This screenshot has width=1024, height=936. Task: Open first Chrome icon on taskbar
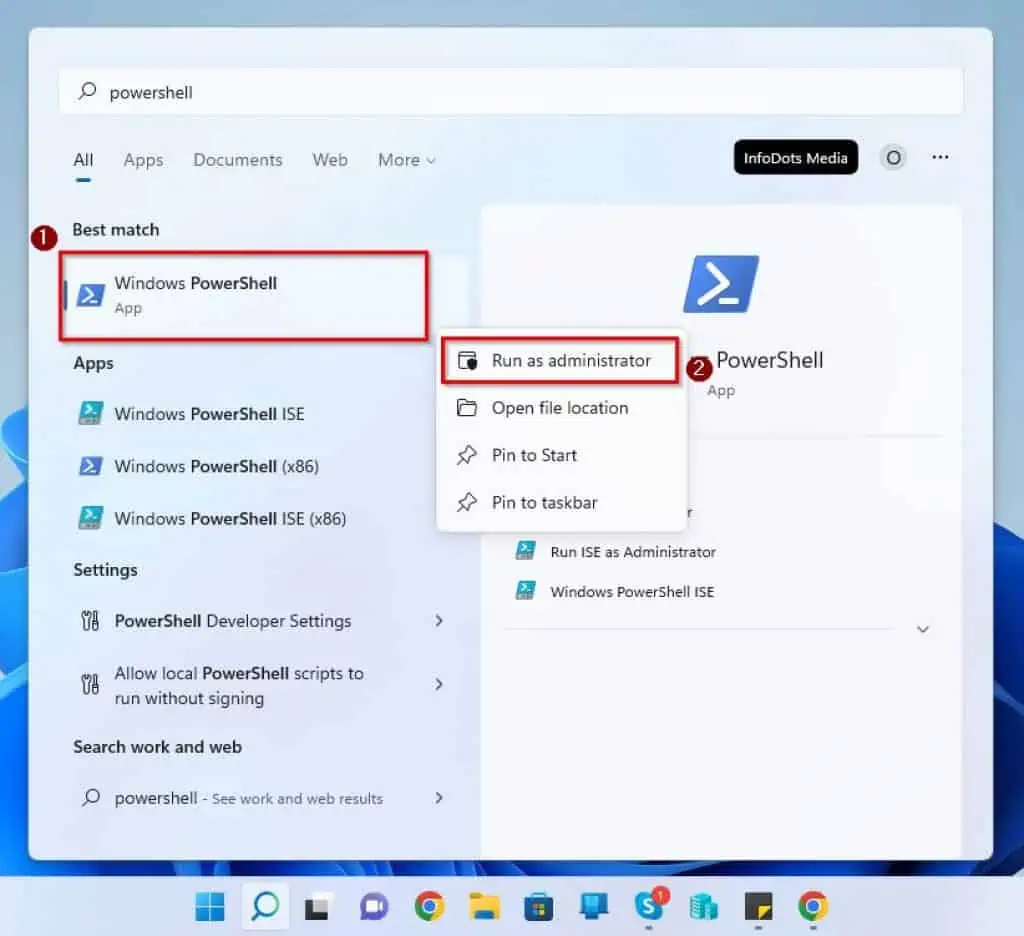click(429, 907)
